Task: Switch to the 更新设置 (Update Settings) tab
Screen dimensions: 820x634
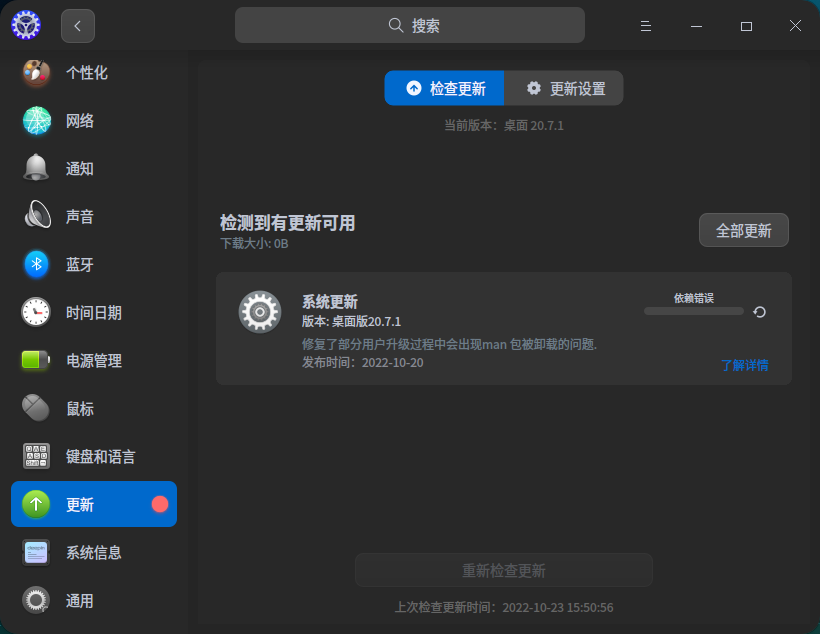Action: 564,88
